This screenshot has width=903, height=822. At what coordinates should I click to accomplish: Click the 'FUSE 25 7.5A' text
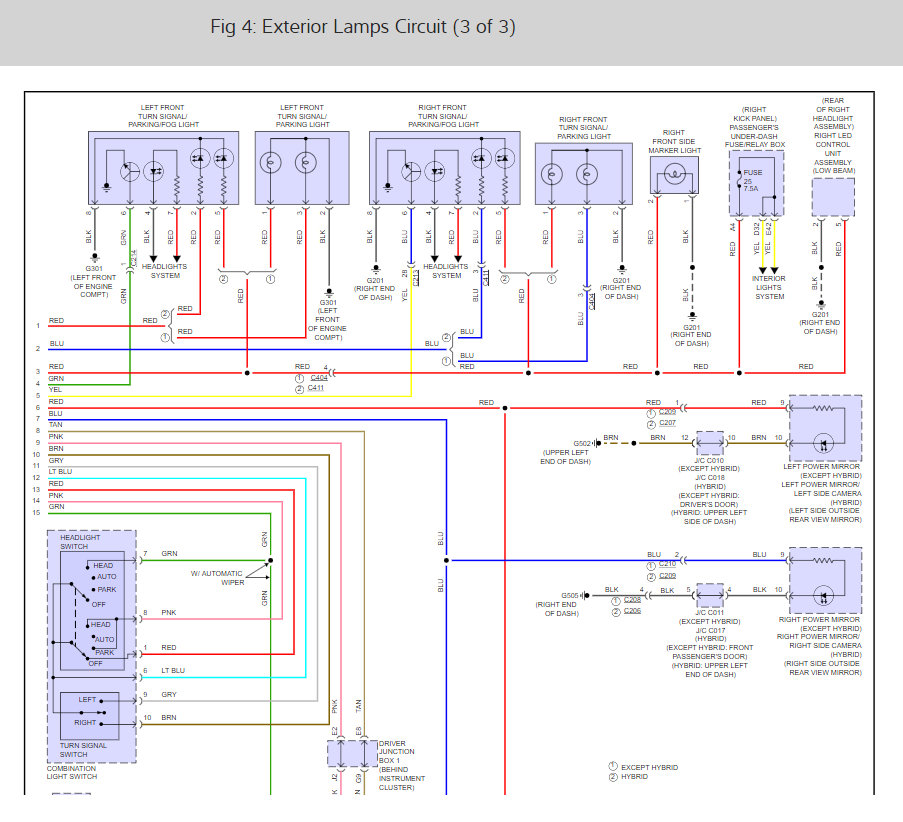[753, 180]
